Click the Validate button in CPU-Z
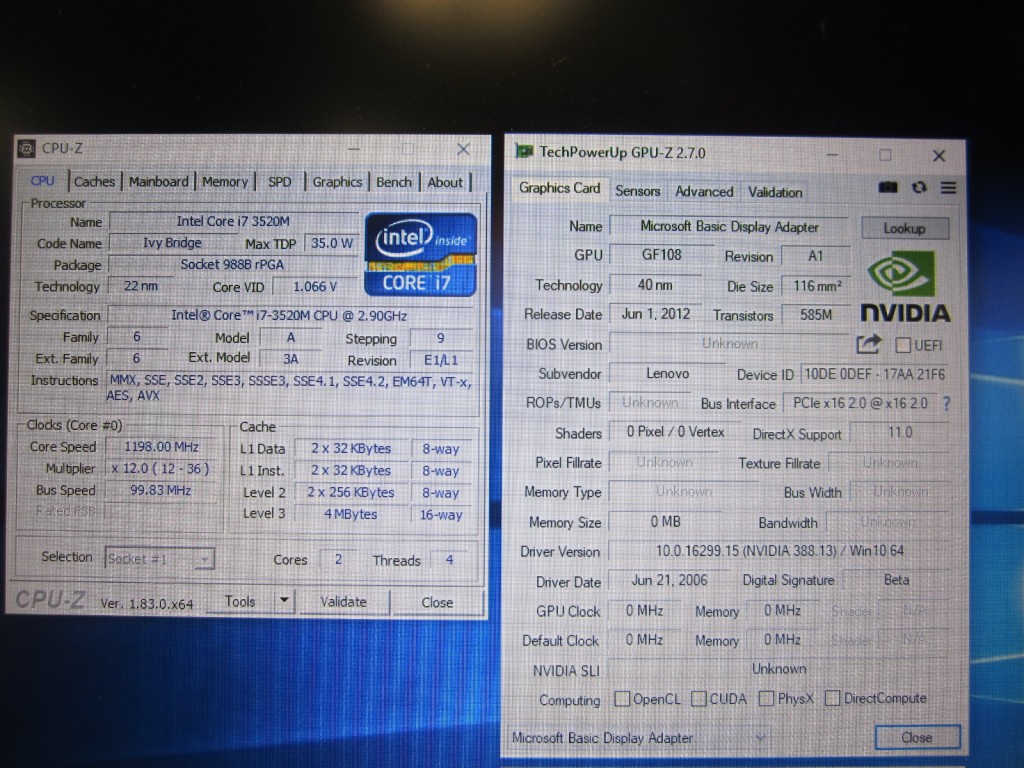Screen dimensions: 1024x768 pyautogui.click(x=344, y=601)
